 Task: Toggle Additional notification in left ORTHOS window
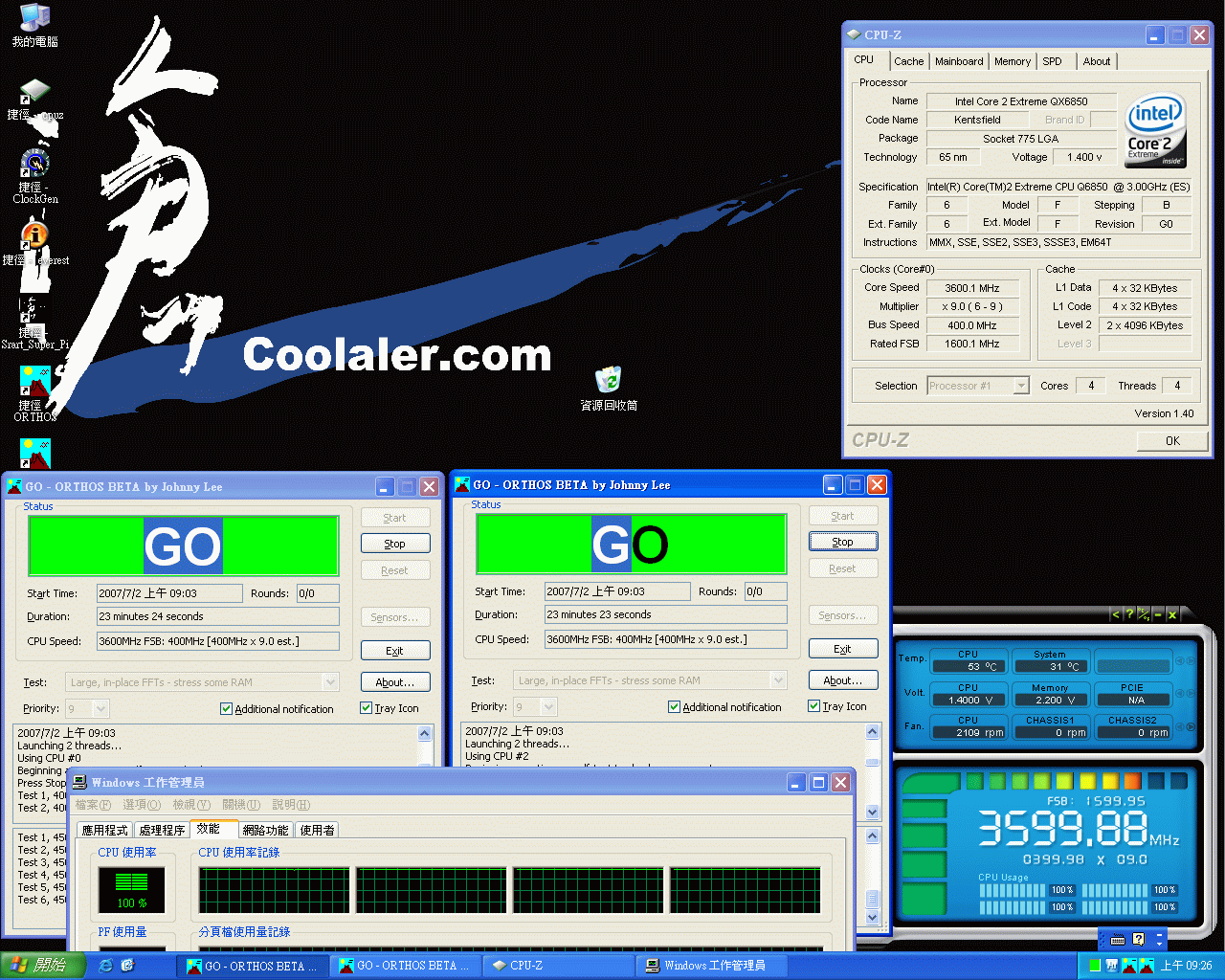pyautogui.click(x=227, y=709)
